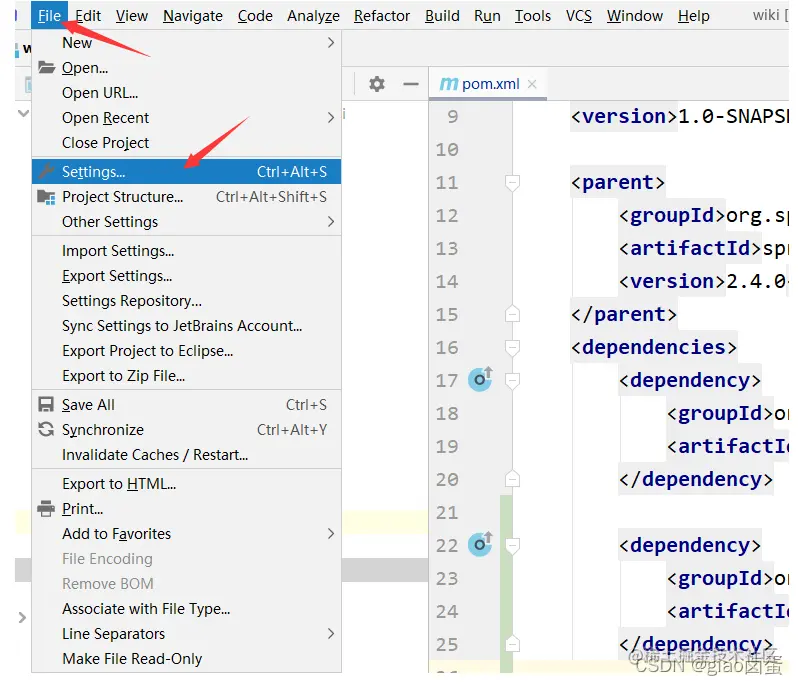This screenshot has width=798, height=685.
Task: Open the View menu
Action: 131,16
